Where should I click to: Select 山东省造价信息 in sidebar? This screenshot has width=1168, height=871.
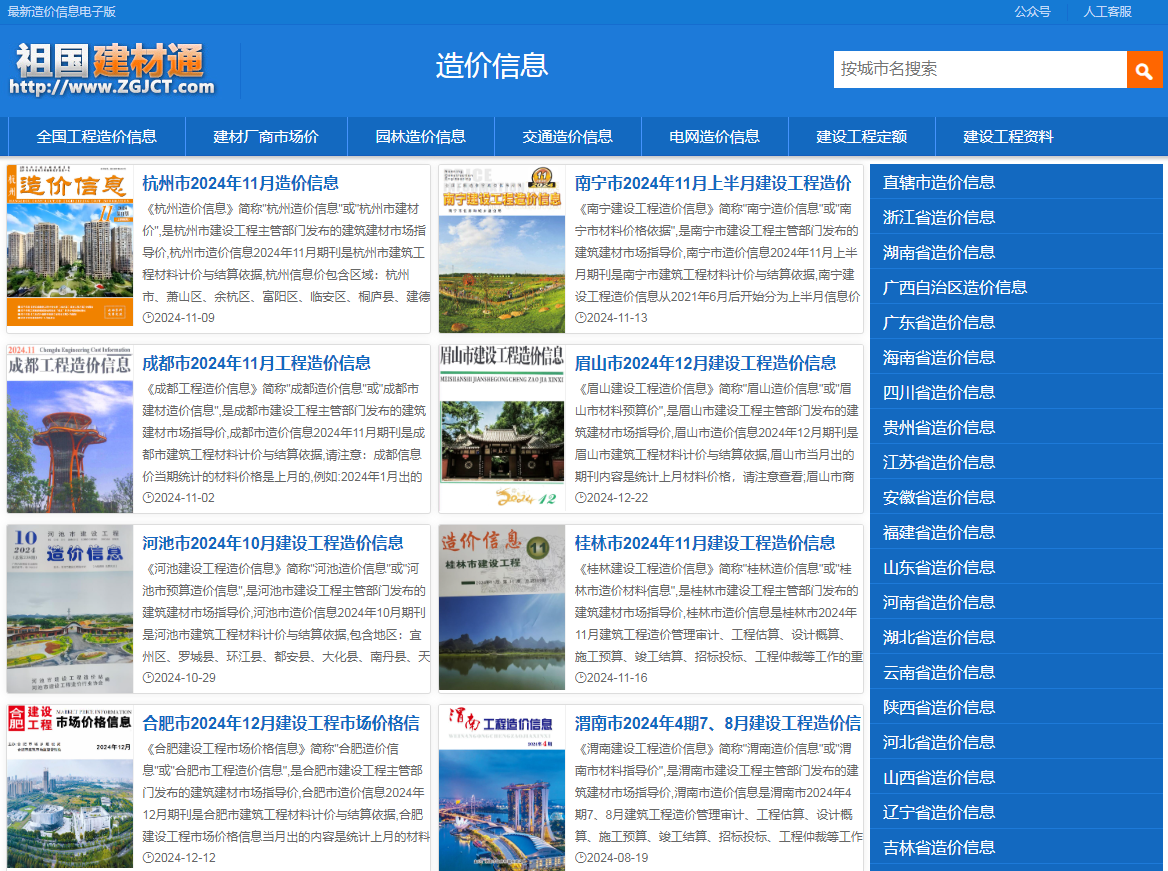pyautogui.click(x=1016, y=568)
